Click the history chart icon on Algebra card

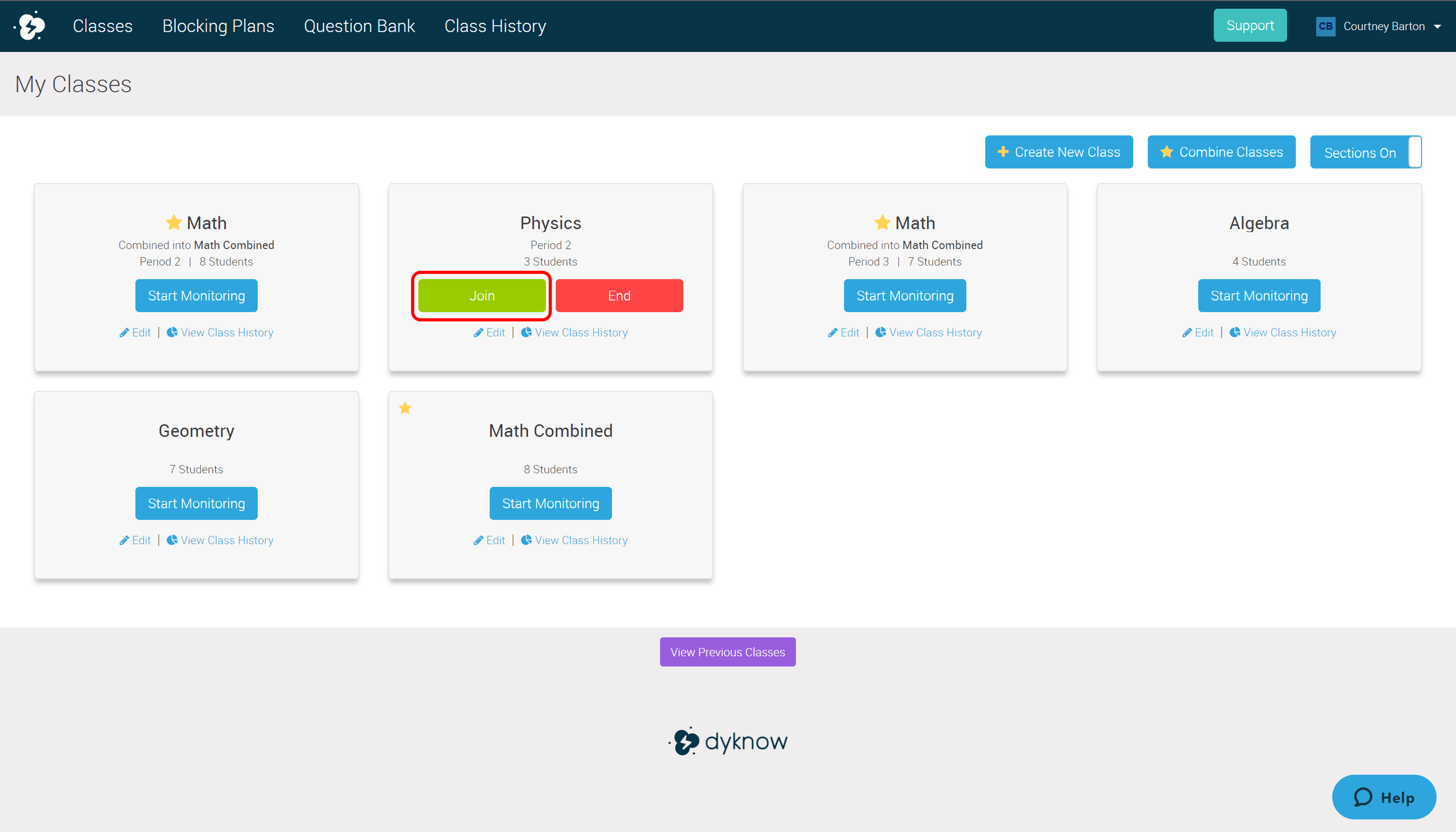pos(1234,332)
